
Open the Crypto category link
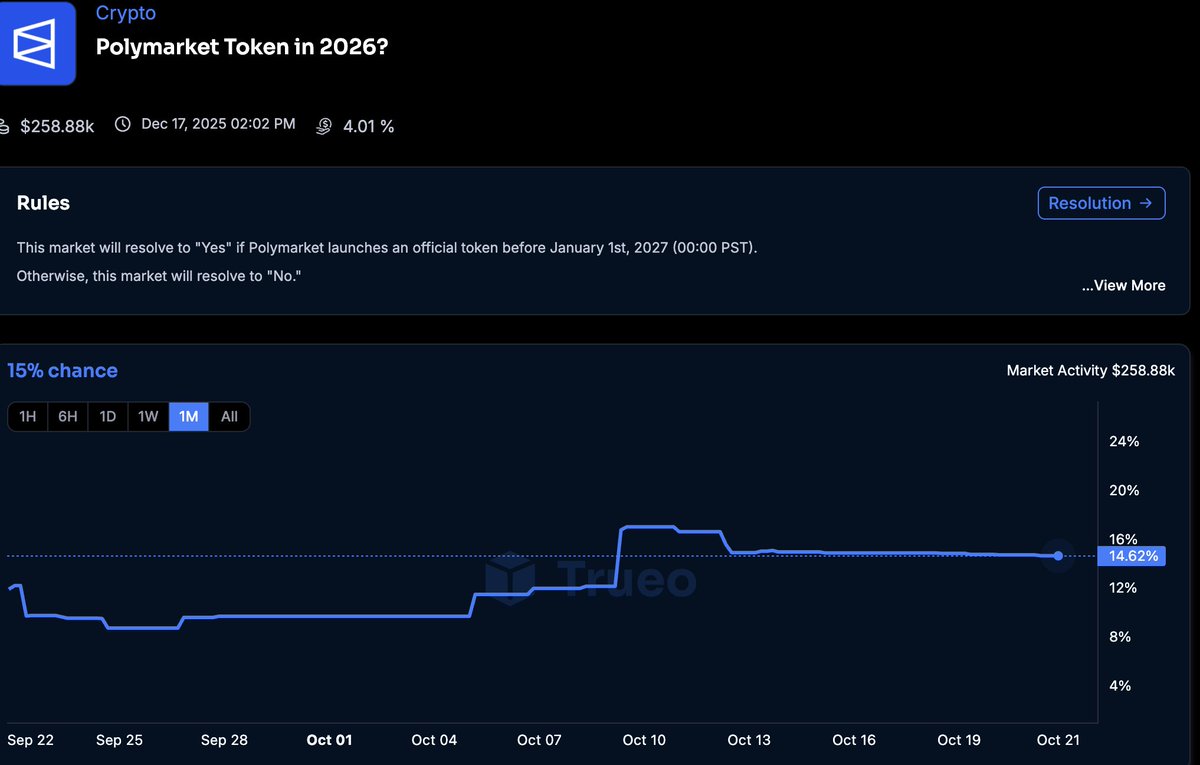click(126, 14)
